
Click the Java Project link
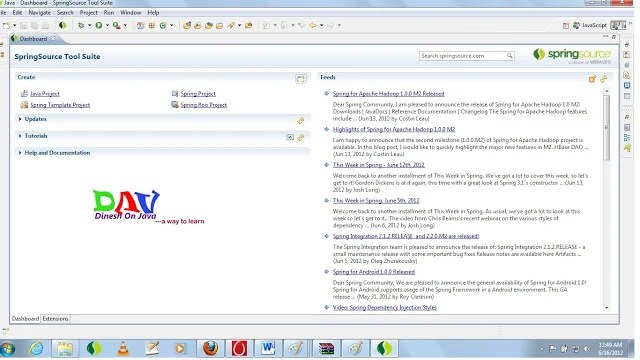(x=45, y=94)
